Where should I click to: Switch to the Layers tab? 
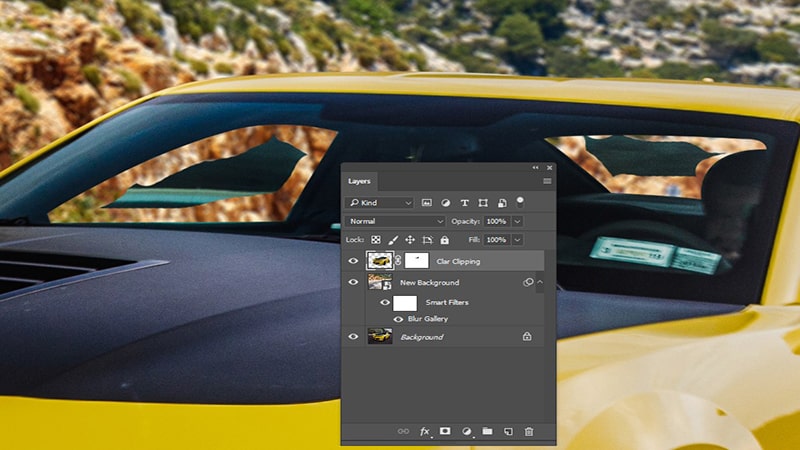pos(360,181)
